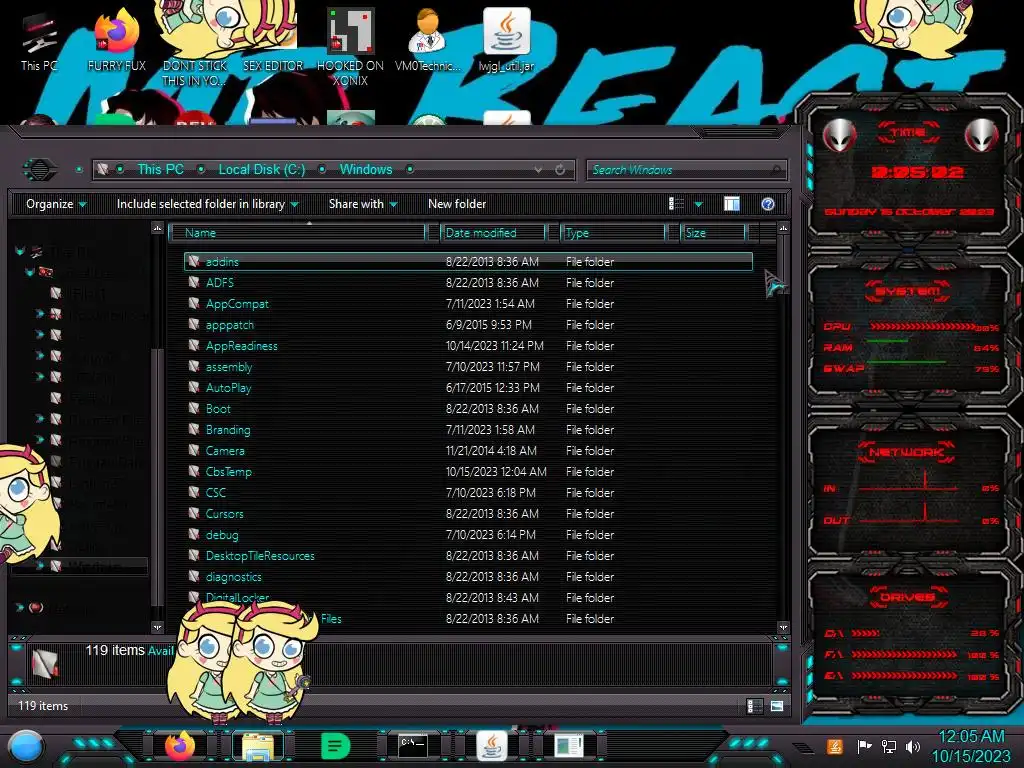Image resolution: width=1024 pixels, height=768 pixels.
Task: Collapse the top navigation tree node
Action: coord(20,251)
